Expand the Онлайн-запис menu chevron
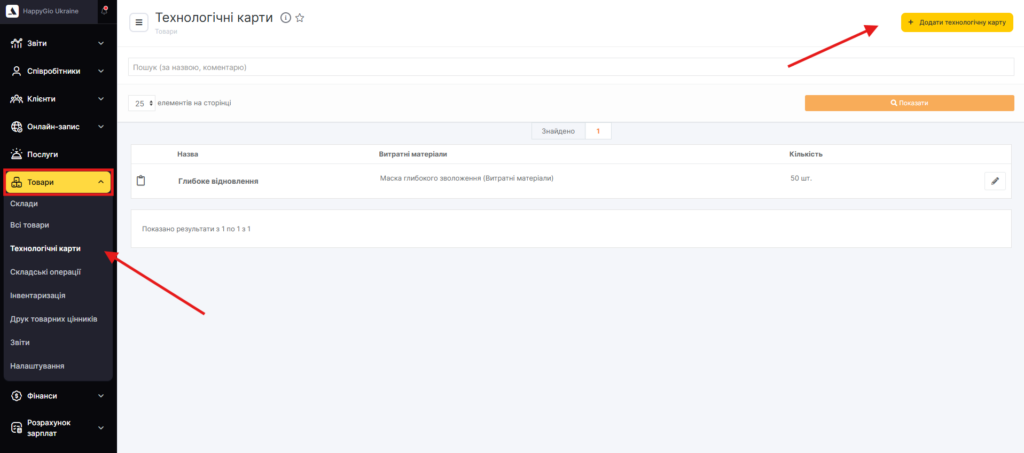The width and height of the screenshot is (1024, 453). click(101, 127)
